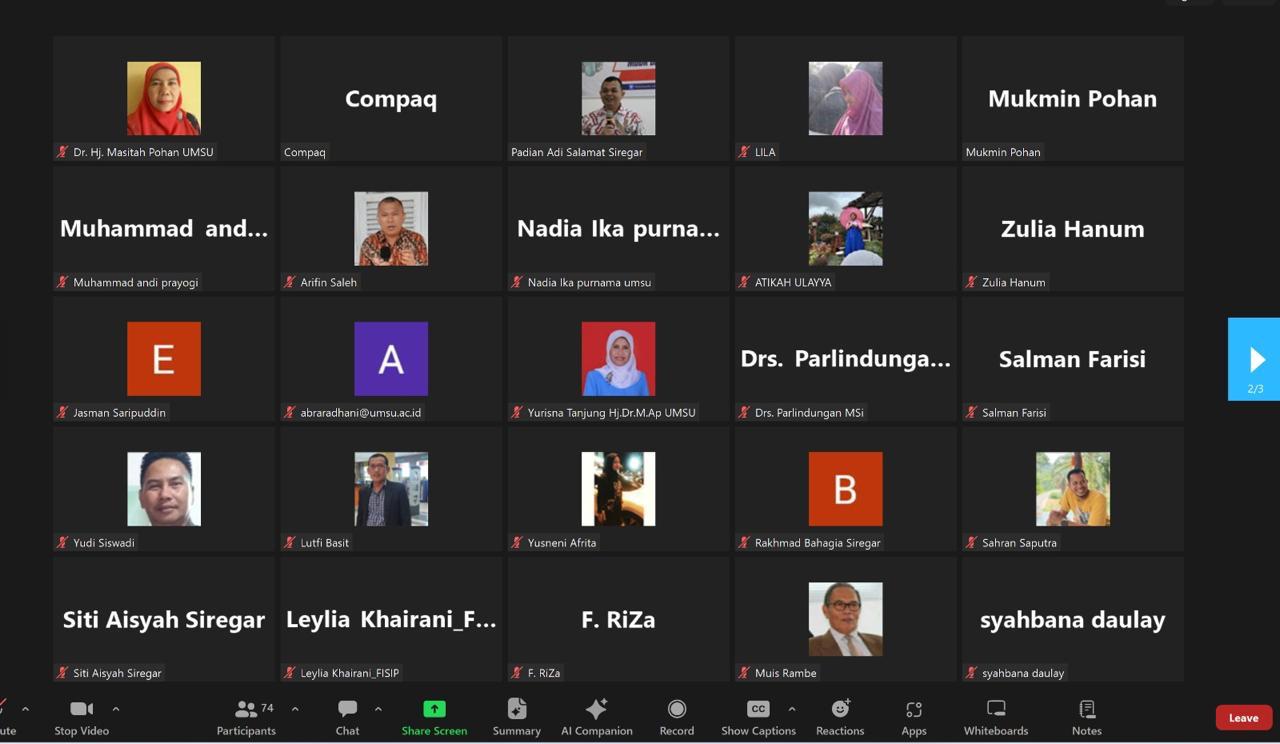
Task: Toggle Show Captions on
Action: pyautogui.click(x=758, y=716)
